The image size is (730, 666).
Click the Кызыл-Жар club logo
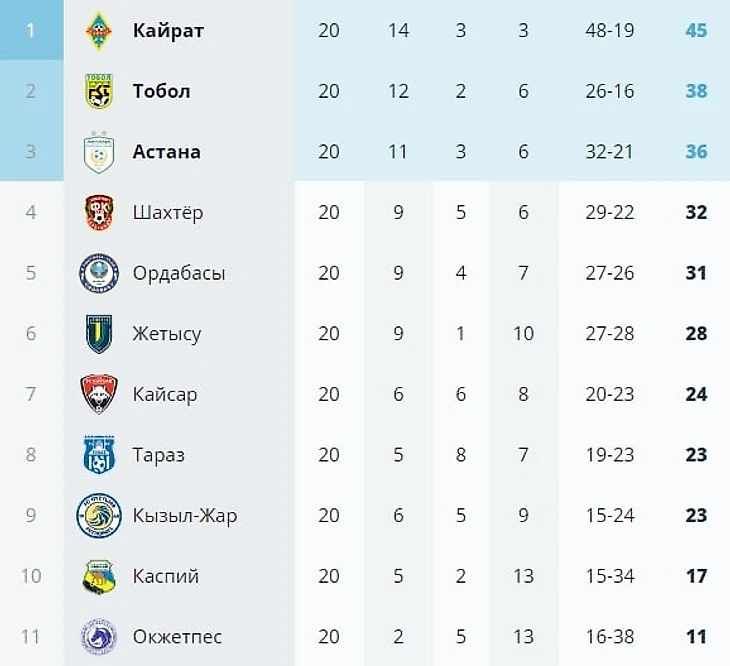(x=99, y=516)
